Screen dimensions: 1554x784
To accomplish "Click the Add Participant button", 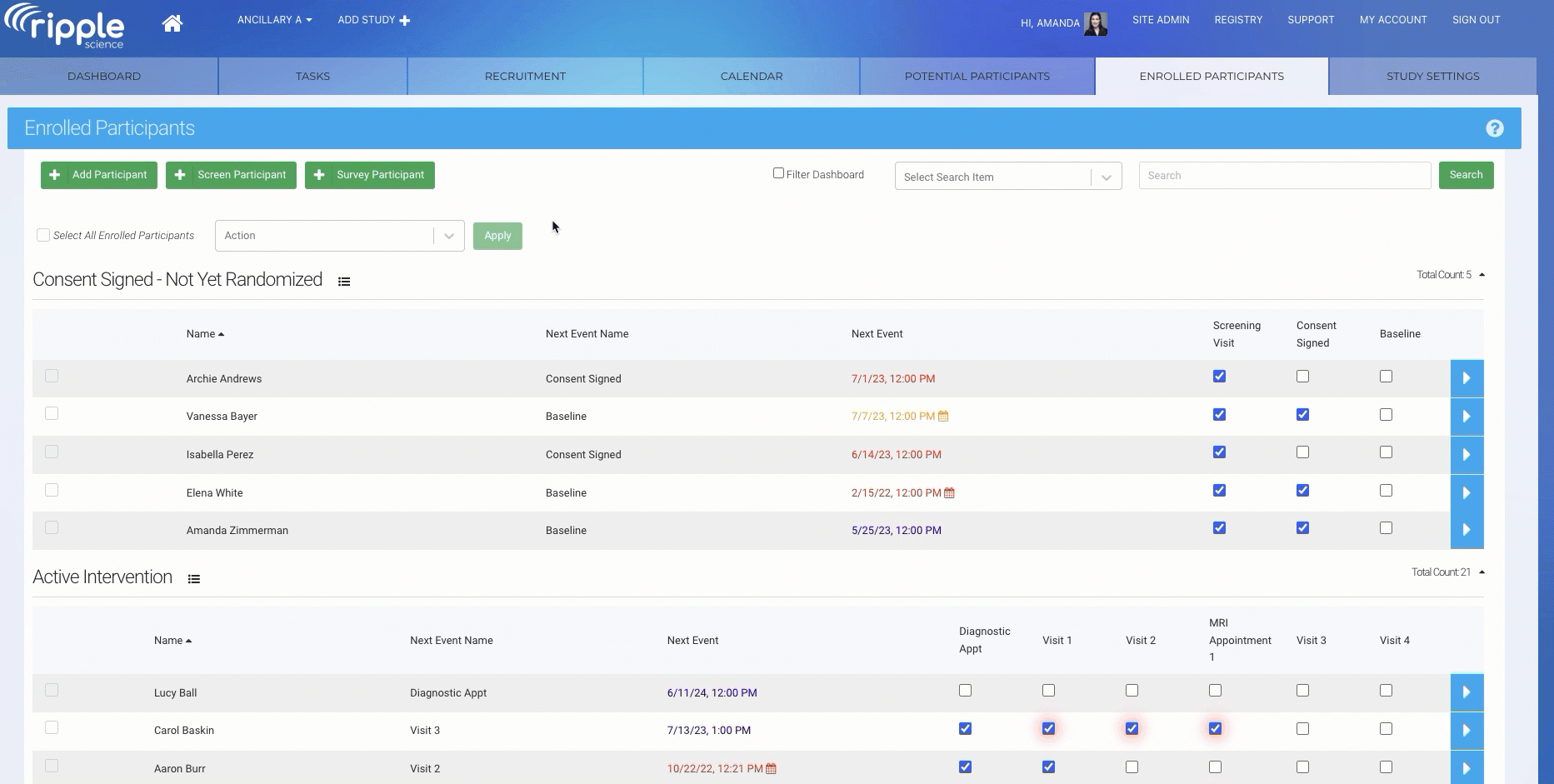I will 99,175.
